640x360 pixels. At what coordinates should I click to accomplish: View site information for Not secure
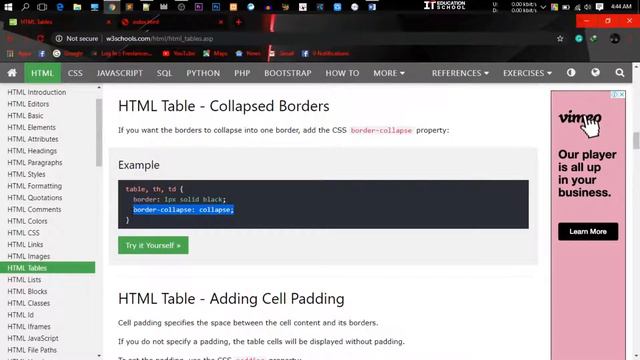[77, 38]
